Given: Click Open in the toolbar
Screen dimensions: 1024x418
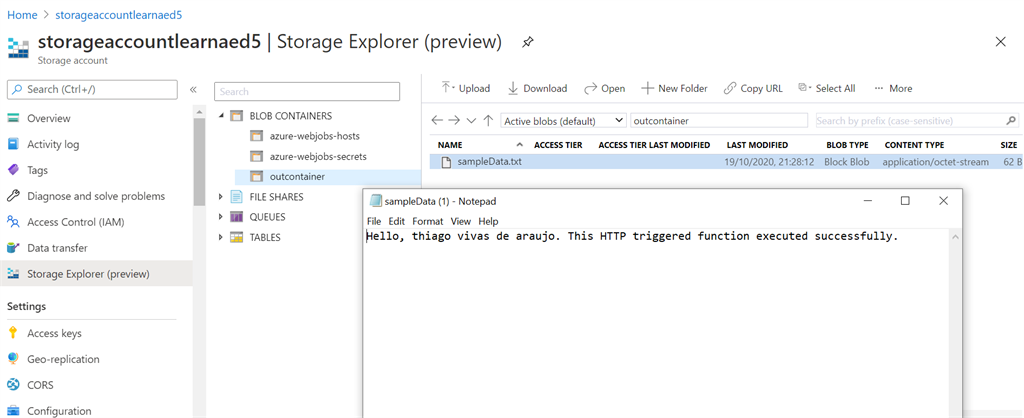Looking at the screenshot, I should (x=604, y=88).
